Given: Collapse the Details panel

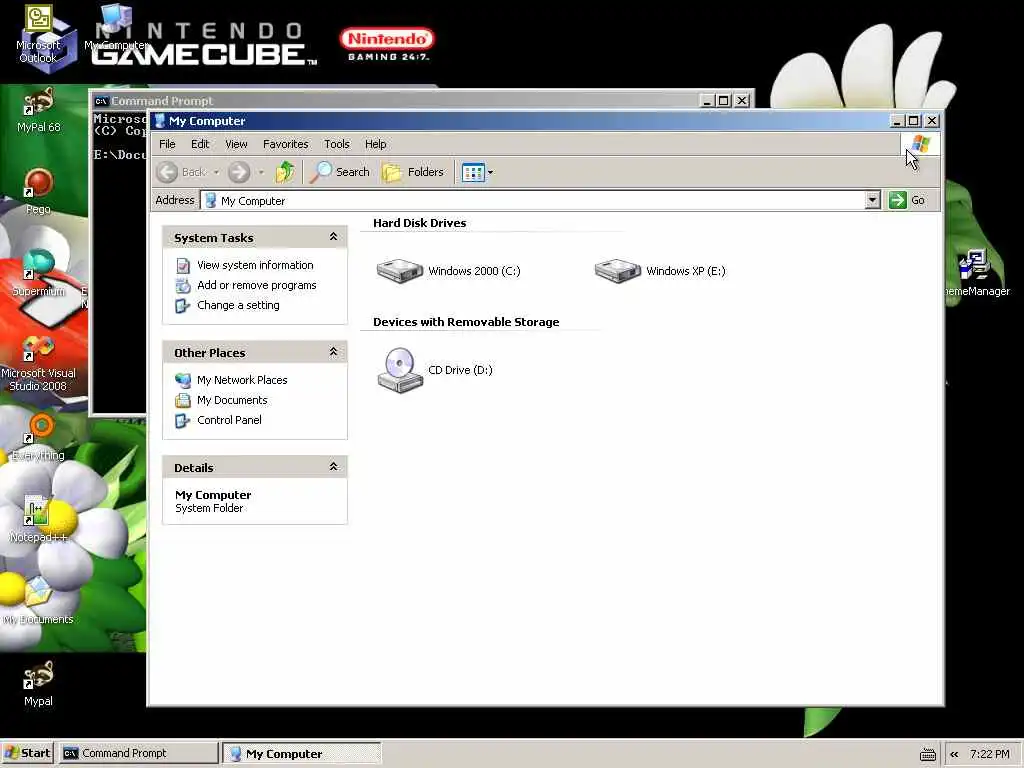Looking at the screenshot, I should pos(333,466).
